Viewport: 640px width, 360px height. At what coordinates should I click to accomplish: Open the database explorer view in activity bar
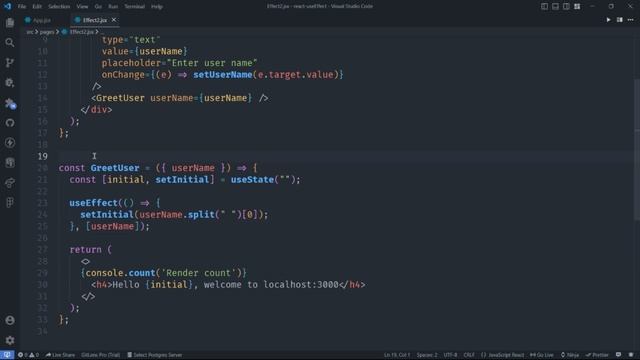10,162
